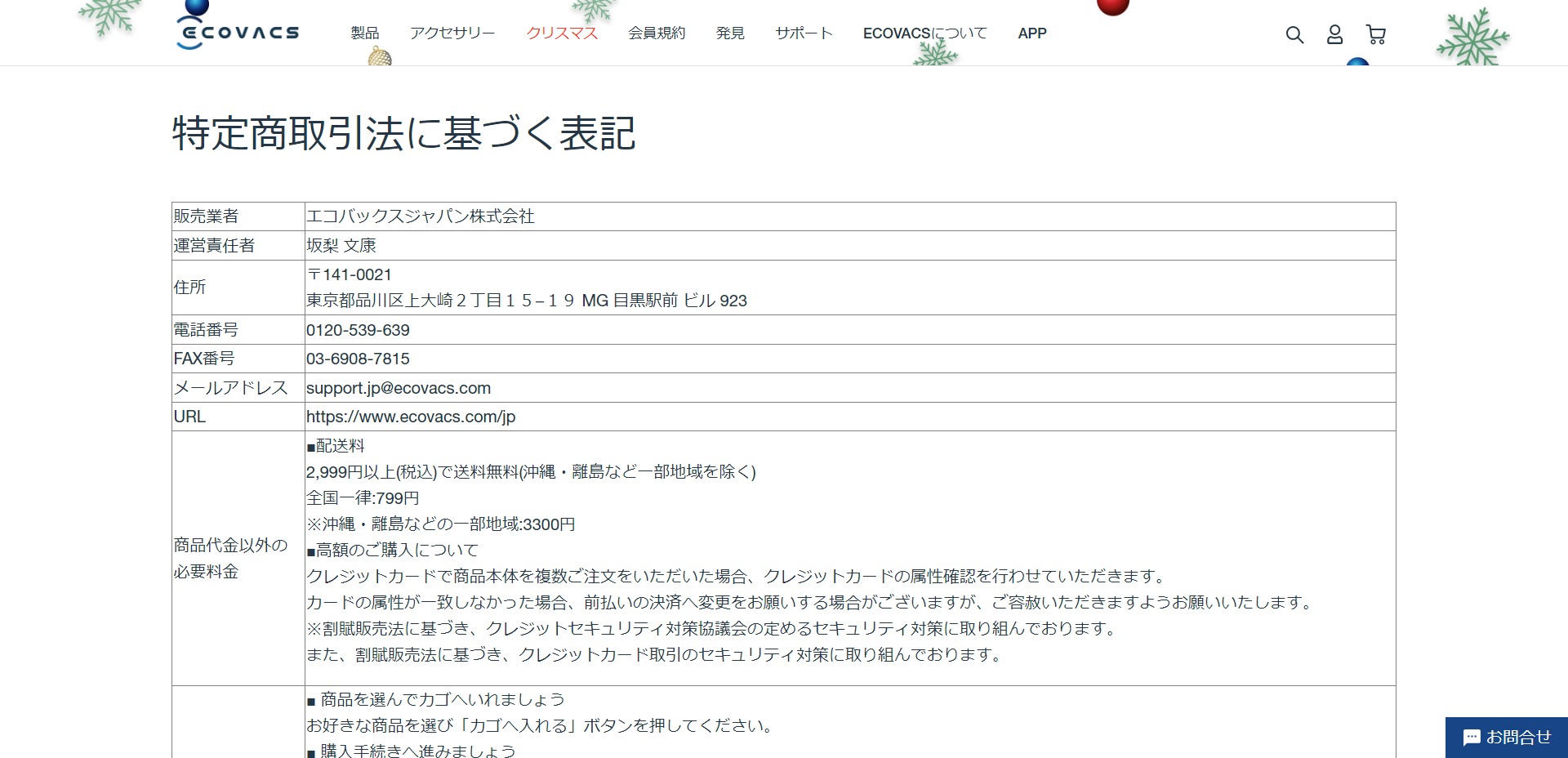The height and width of the screenshot is (758, 1568).
Task: Open the 会員規約 menu item
Action: [x=657, y=33]
